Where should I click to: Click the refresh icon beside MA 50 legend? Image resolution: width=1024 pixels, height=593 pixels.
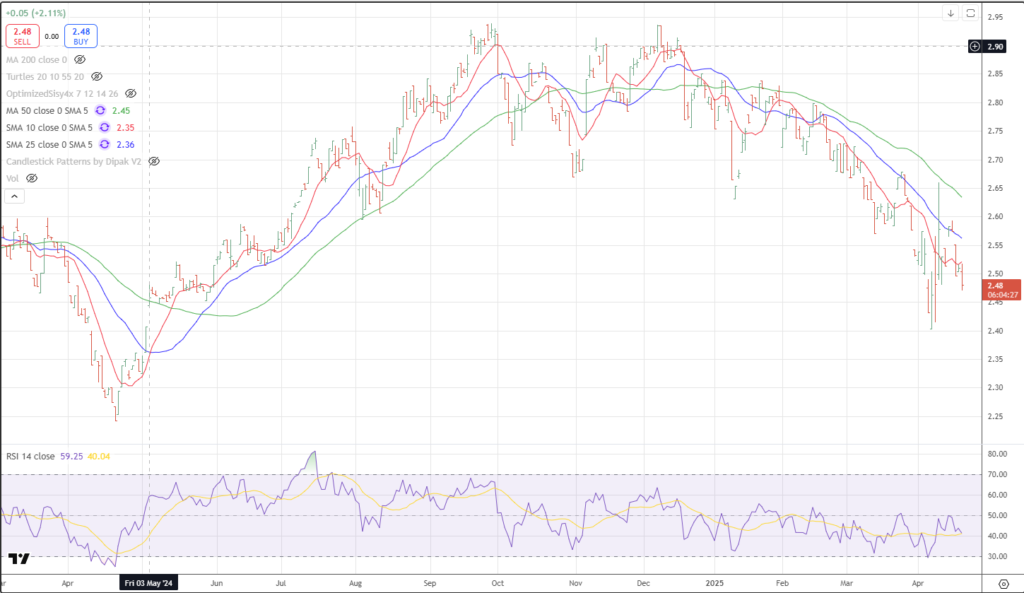[101, 110]
